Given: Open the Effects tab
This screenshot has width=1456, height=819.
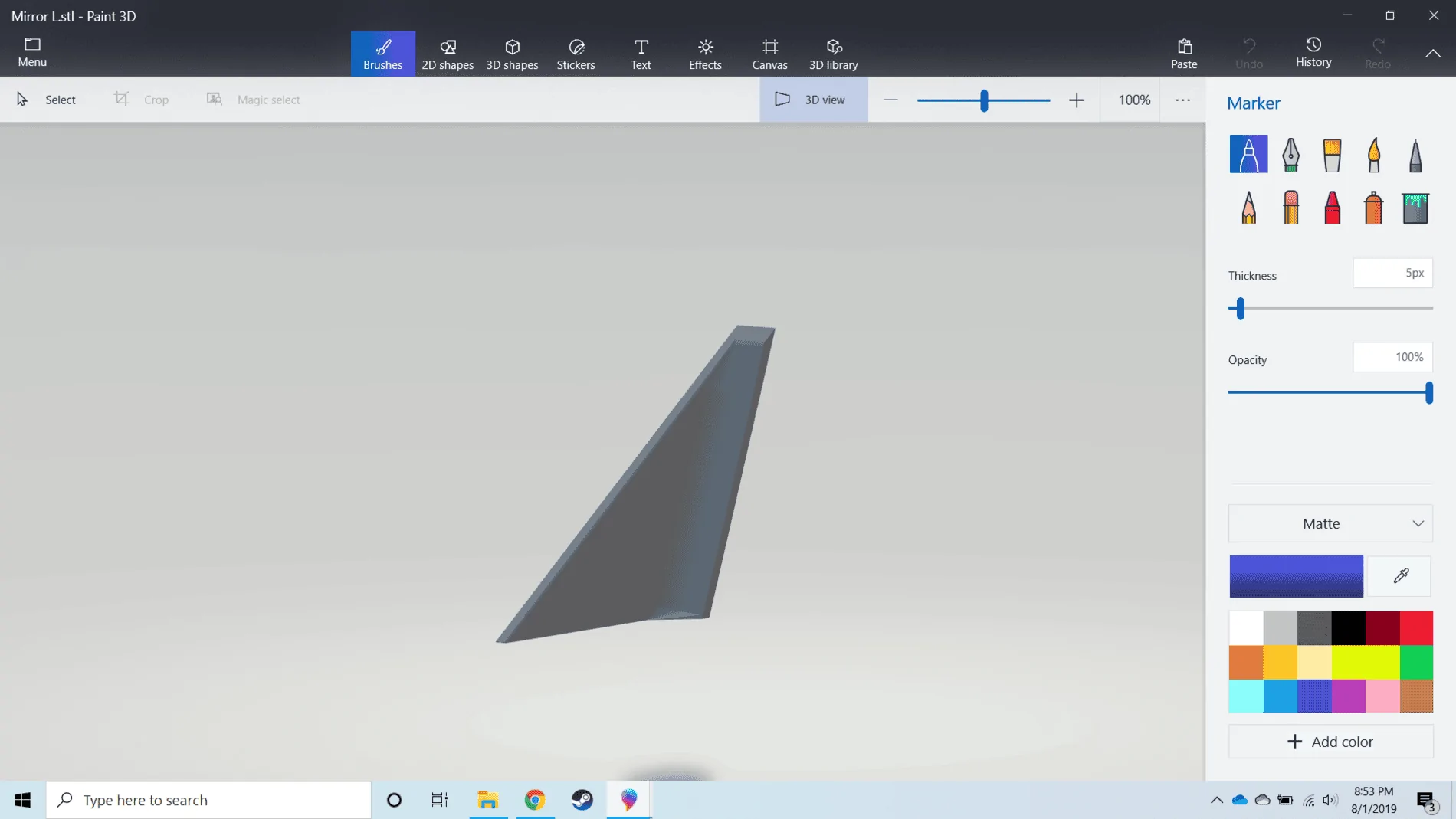Looking at the screenshot, I should pos(705,54).
